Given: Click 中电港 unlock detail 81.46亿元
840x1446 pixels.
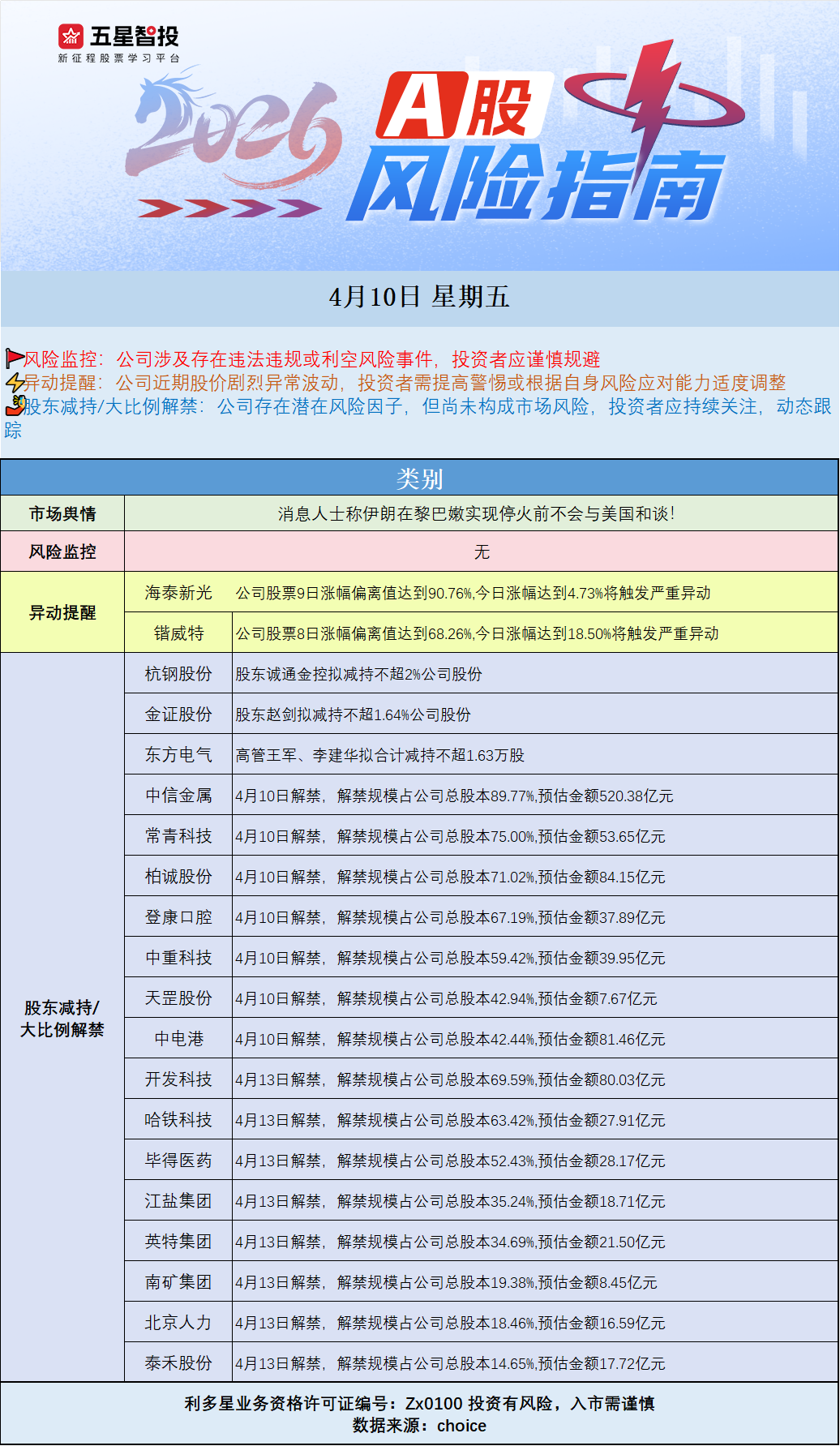Looking at the screenshot, I should tap(450, 1039).
